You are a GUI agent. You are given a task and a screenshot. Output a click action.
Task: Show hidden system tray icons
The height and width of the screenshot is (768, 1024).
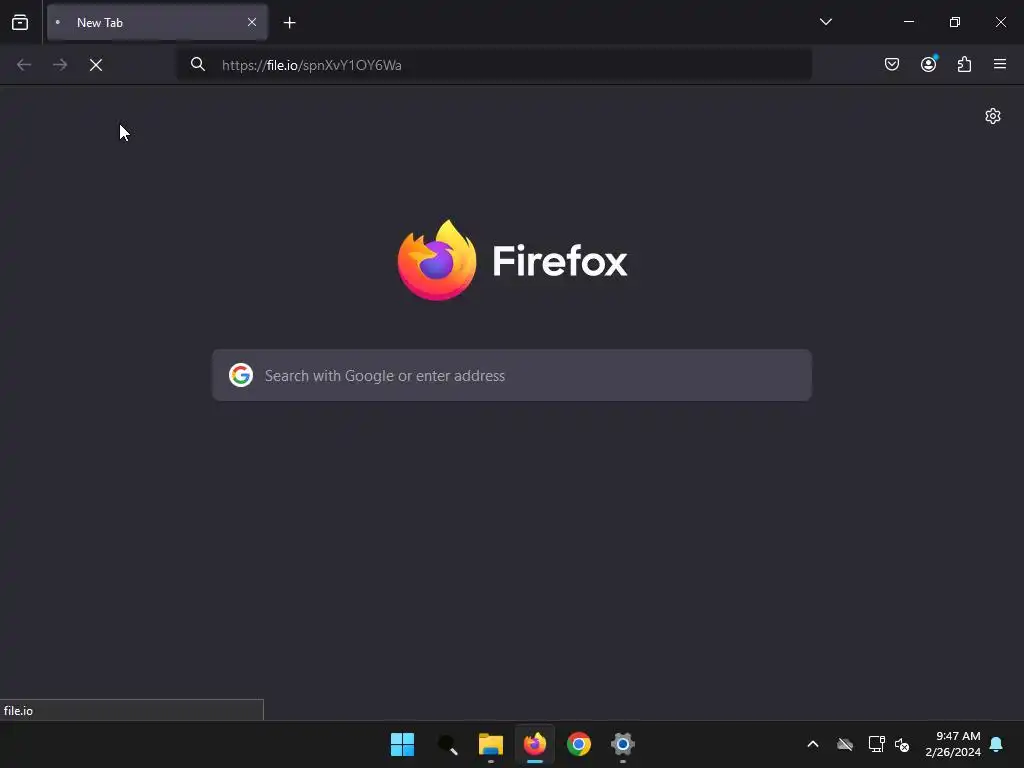coord(813,744)
